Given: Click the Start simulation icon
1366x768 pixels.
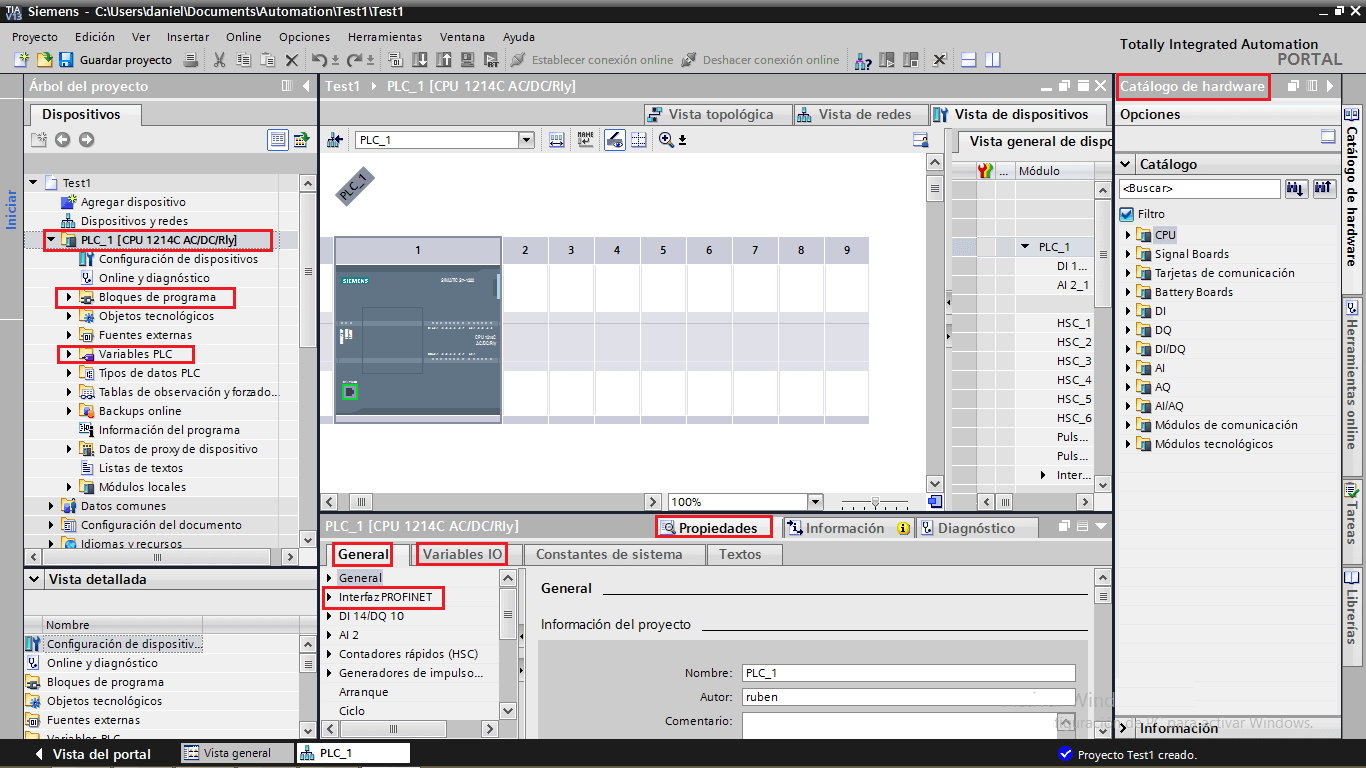Looking at the screenshot, I should (467, 60).
